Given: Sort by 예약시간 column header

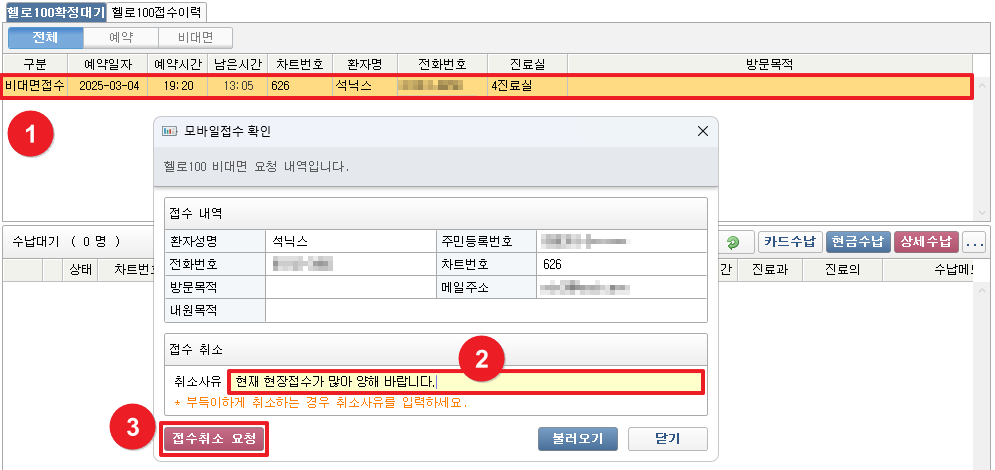Looking at the screenshot, I should (x=177, y=64).
